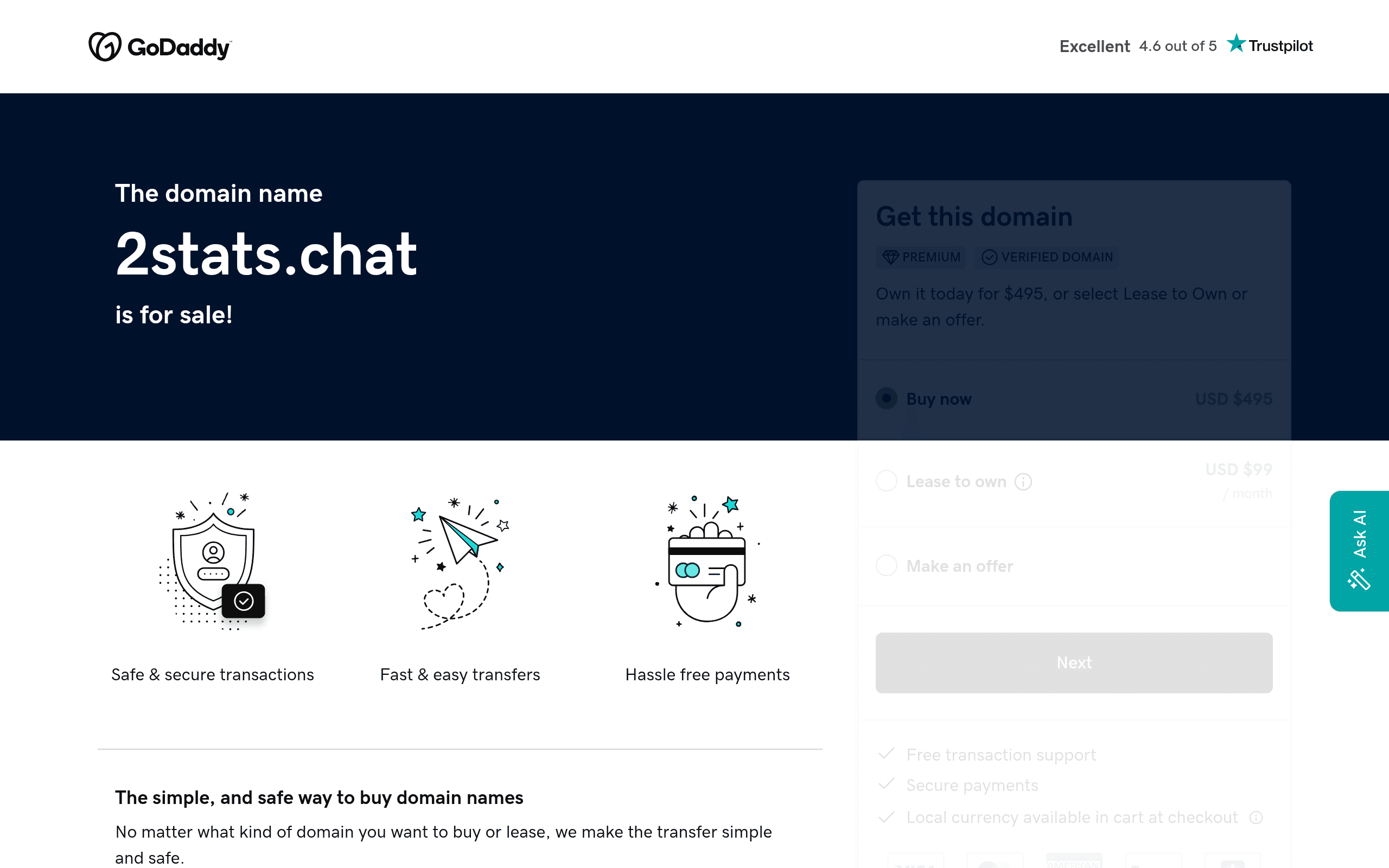The height and width of the screenshot is (868, 1389).
Task: Click the VERIFIED DOMAIN checkmark badge
Action: (1048, 257)
